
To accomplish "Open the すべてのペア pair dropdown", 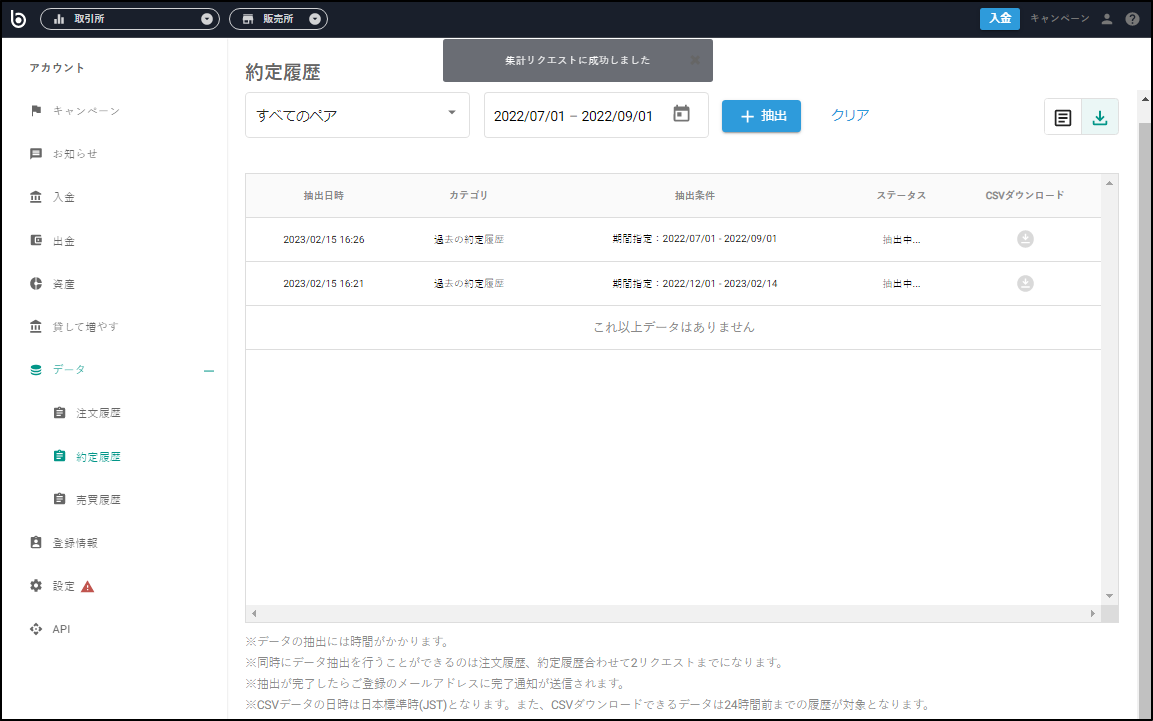I will [357, 115].
